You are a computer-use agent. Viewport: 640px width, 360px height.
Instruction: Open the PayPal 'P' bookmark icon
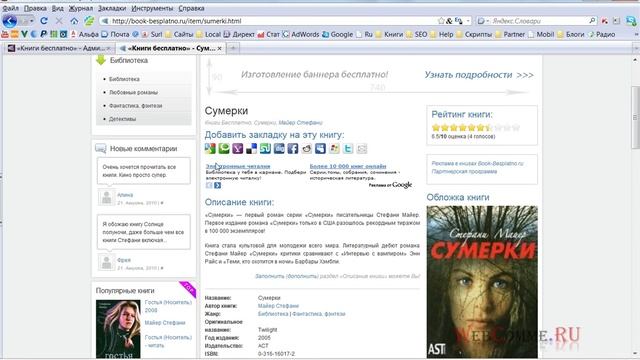point(44,34)
